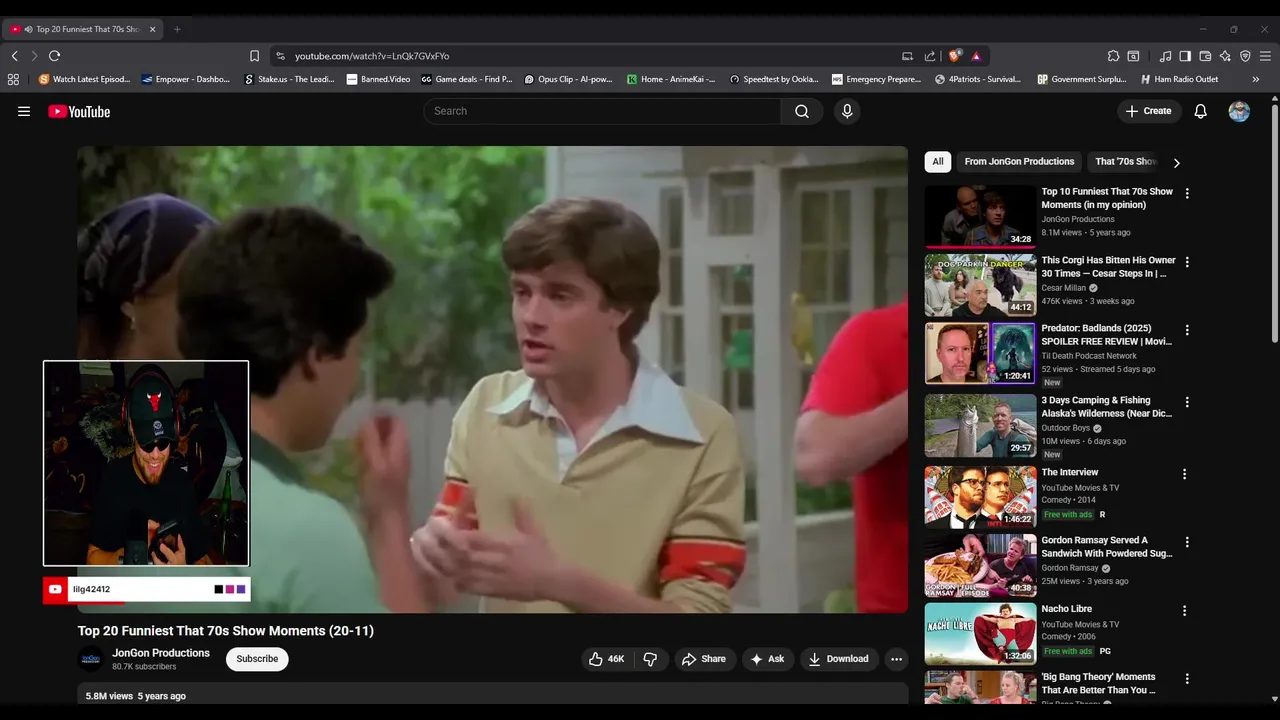Toggle the browser sidebar panel
The height and width of the screenshot is (720, 1280).
pyautogui.click(x=1185, y=56)
